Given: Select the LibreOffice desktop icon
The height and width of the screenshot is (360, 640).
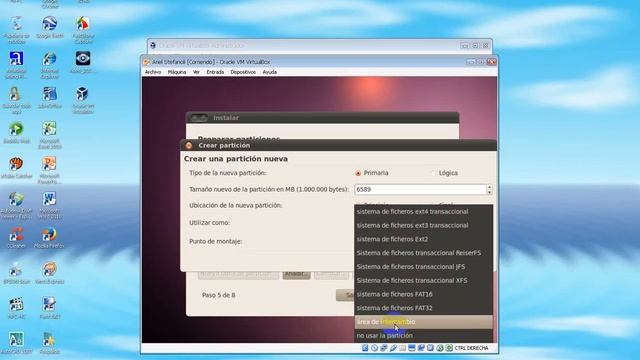Looking at the screenshot, I should click(50, 97).
